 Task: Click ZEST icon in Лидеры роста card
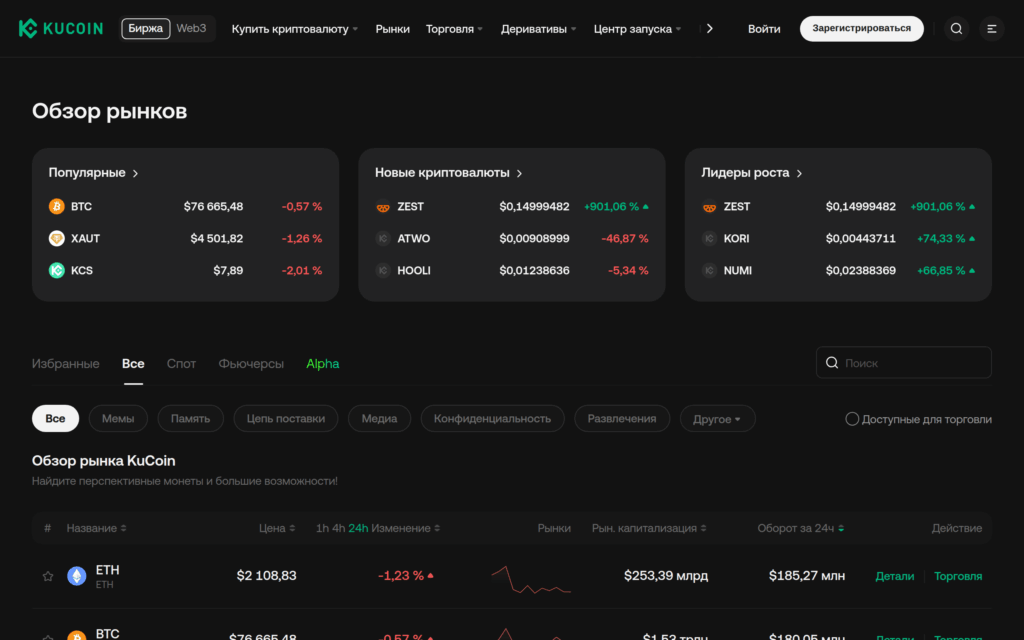[x=709, y=206]
